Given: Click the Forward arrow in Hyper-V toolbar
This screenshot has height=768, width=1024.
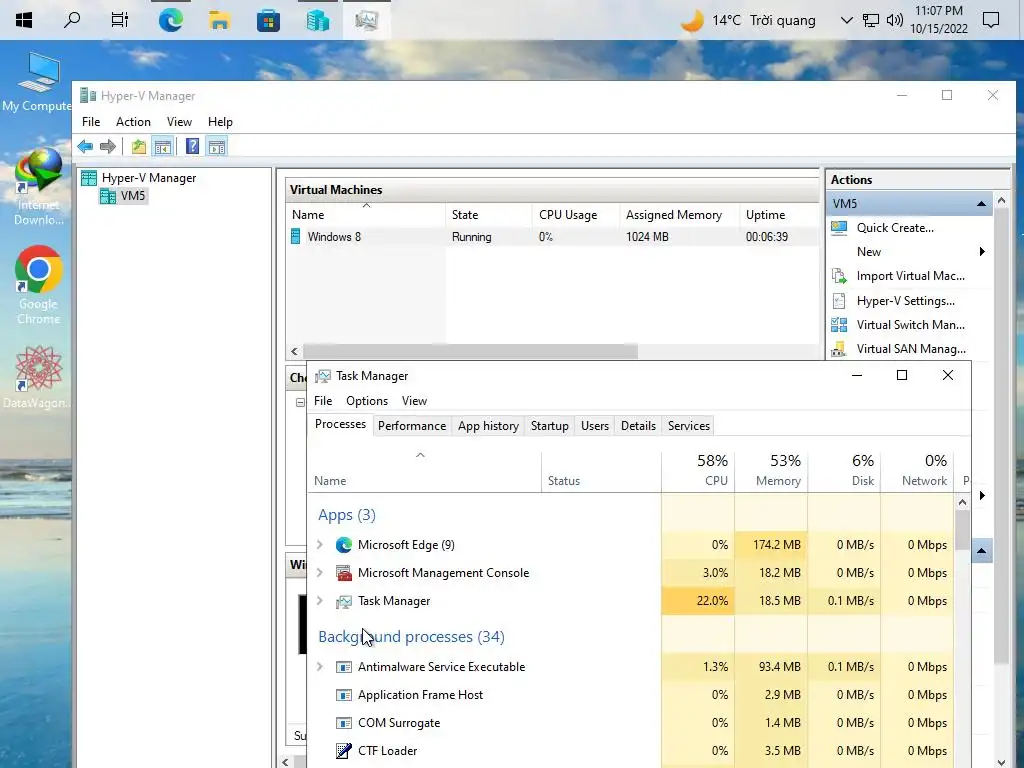Looking at the screenshot, I should click(108, 146).
